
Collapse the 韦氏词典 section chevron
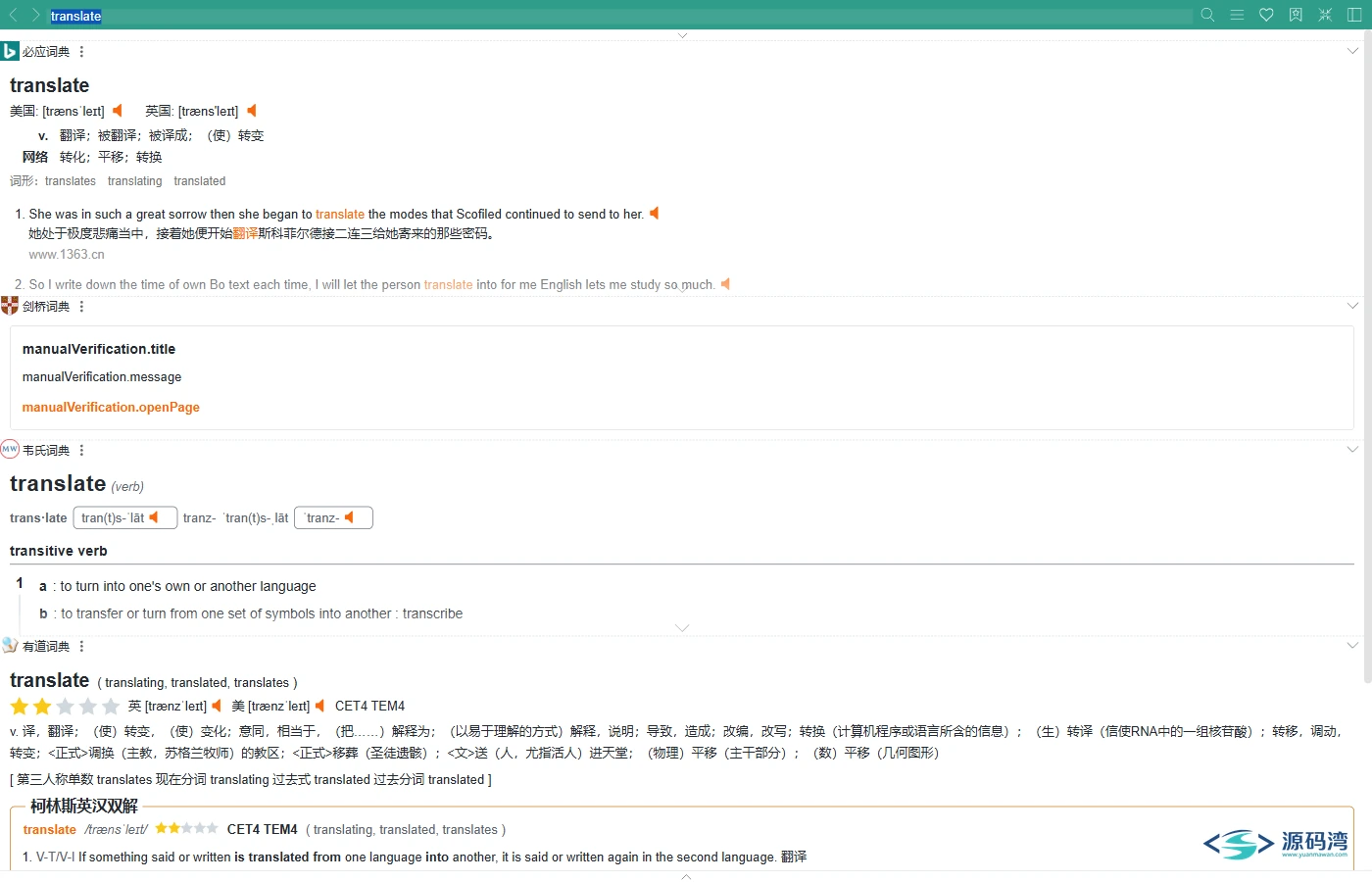coord(1352,450)
